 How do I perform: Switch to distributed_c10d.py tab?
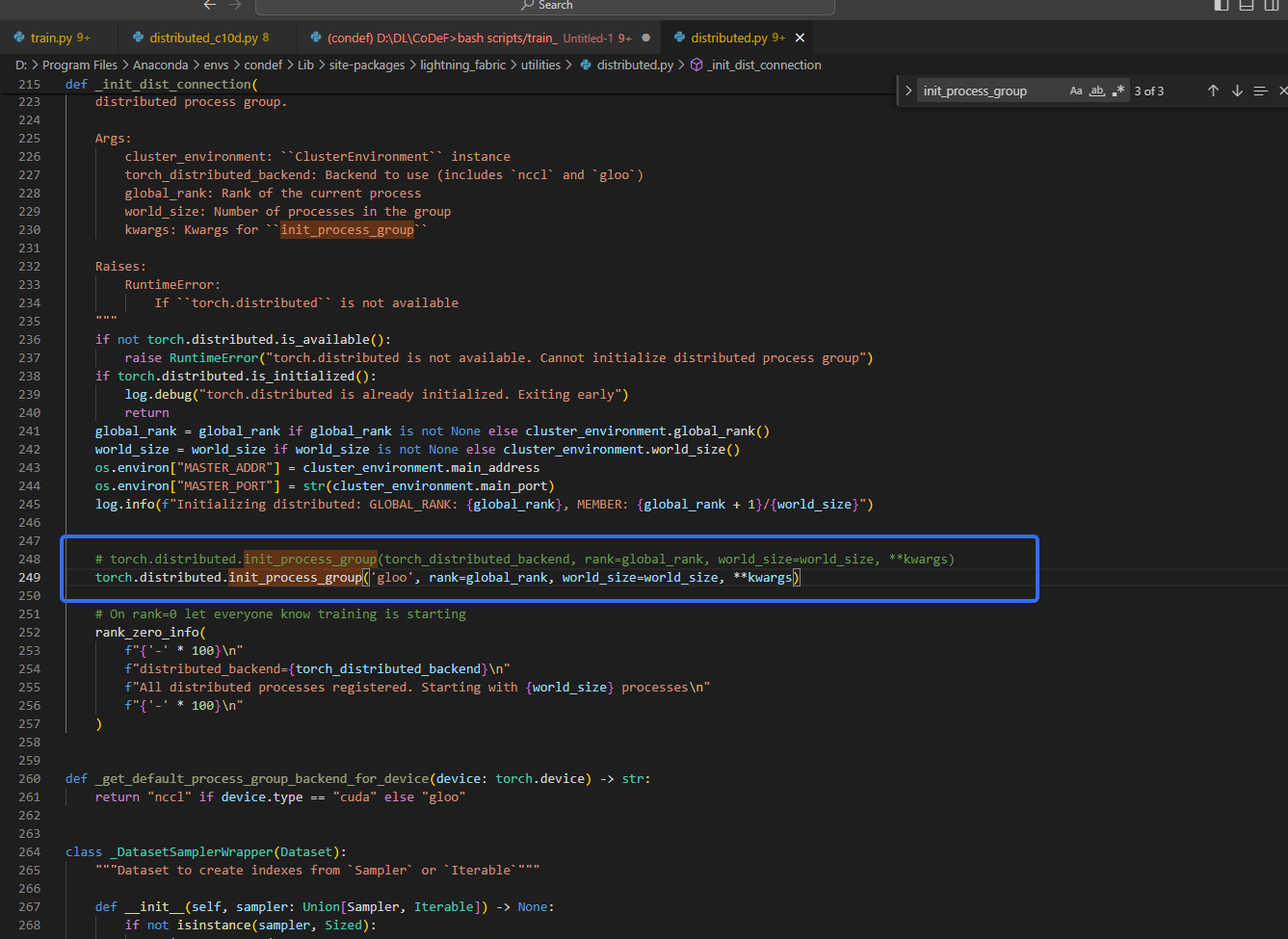click(x=208, y=38)
